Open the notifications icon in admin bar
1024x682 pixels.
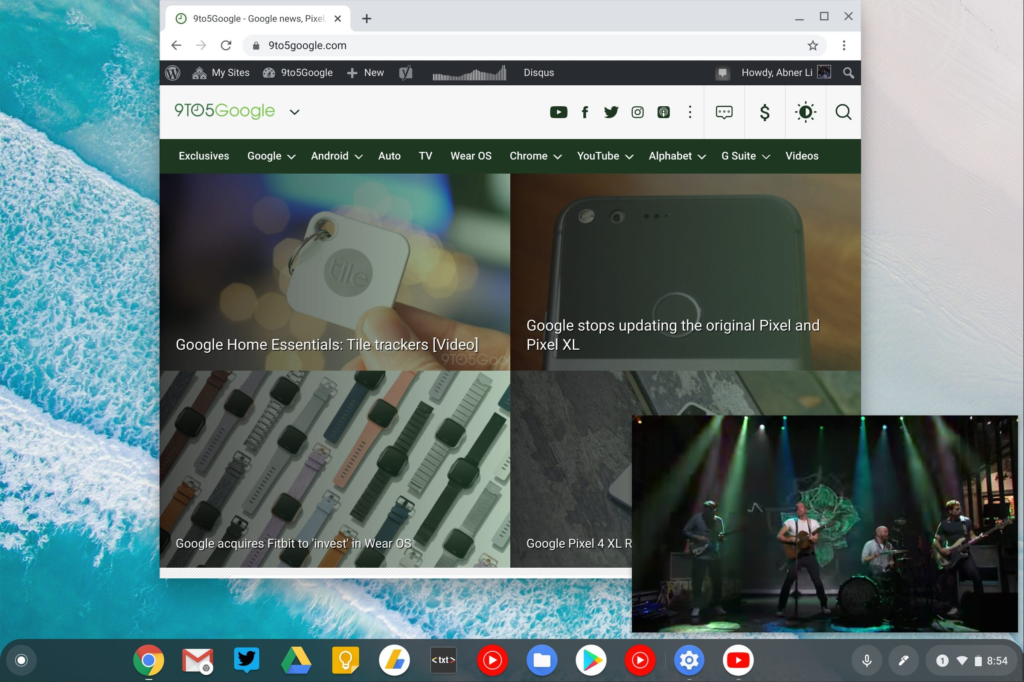click(x=722, y=73)
